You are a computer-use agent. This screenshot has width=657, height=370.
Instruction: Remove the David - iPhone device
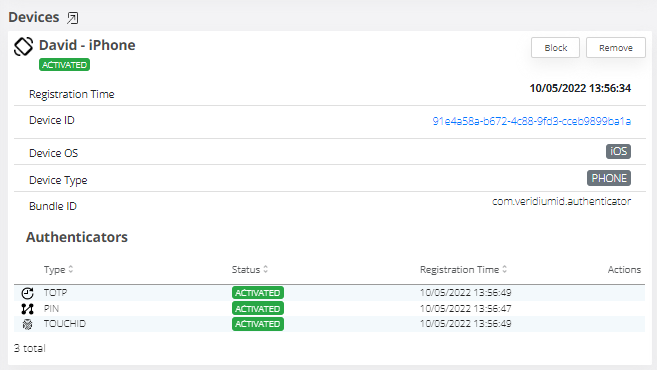[x=616, y=48]
